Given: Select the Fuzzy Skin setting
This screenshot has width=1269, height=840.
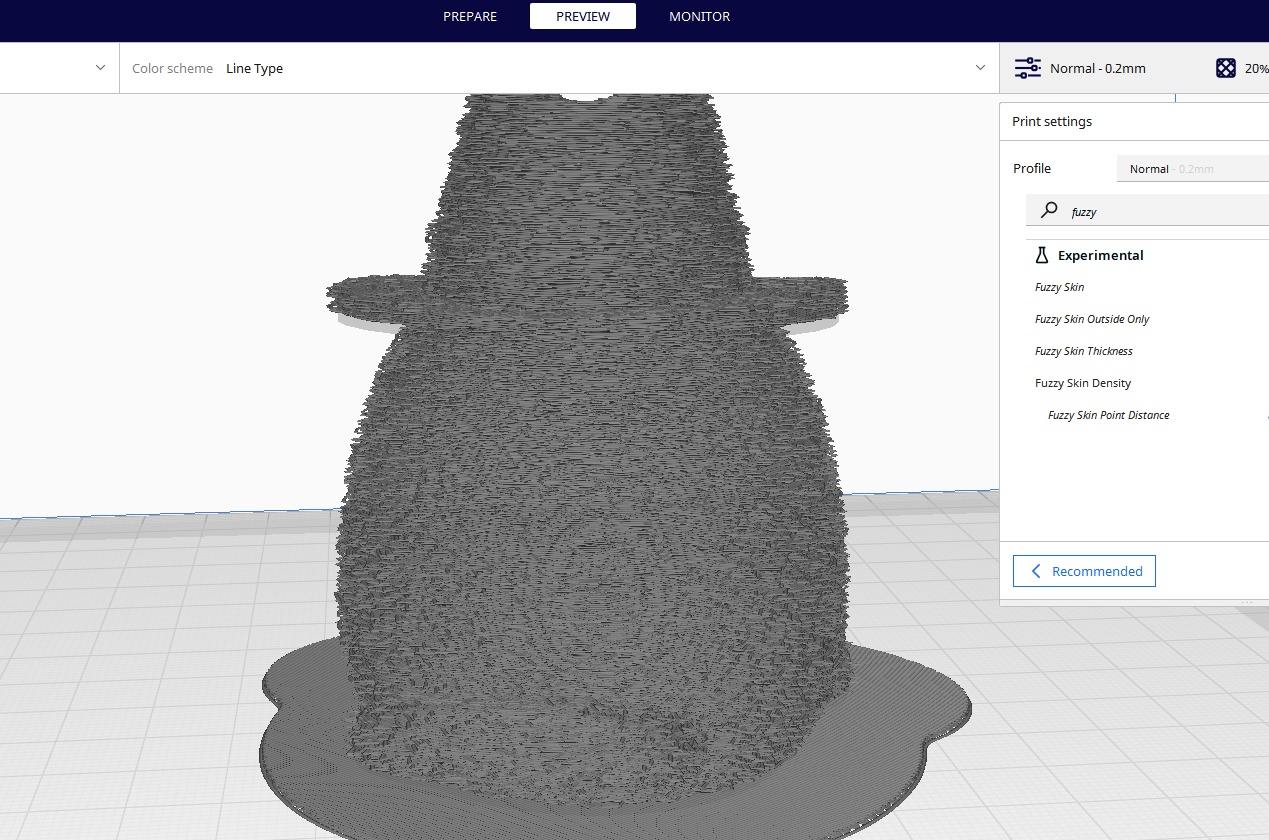Looking at the screenshot, I should pos(1059,287).
